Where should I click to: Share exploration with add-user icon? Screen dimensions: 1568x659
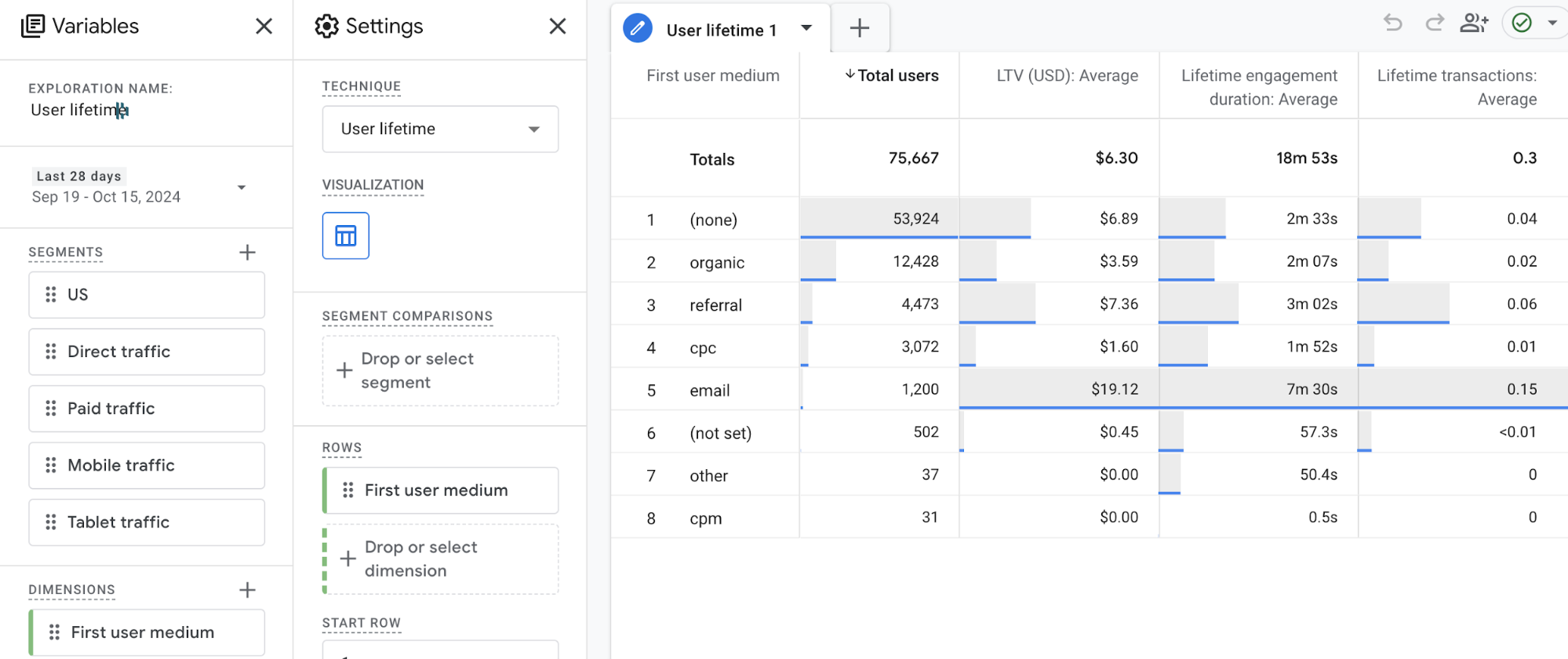1474,23
